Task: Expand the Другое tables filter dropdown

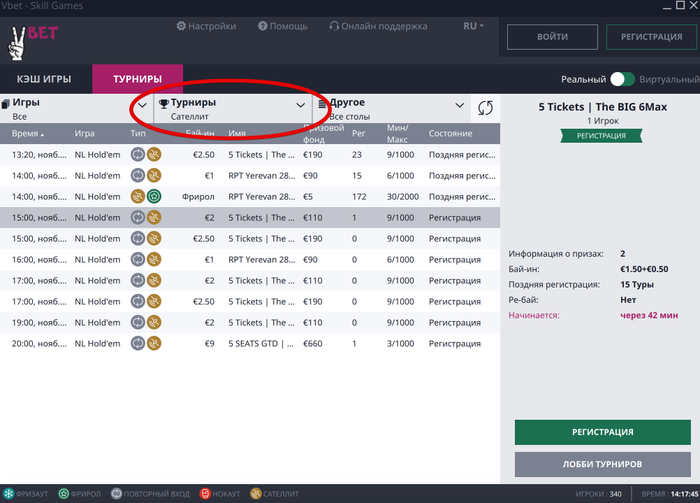Action: pyautogui.click(x=391, y=108)
